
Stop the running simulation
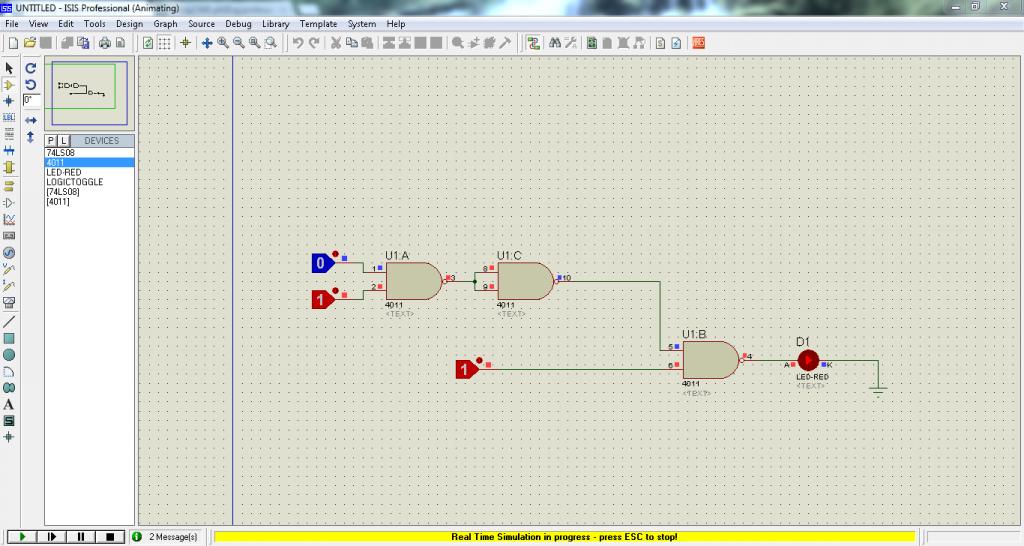point(110,537)
